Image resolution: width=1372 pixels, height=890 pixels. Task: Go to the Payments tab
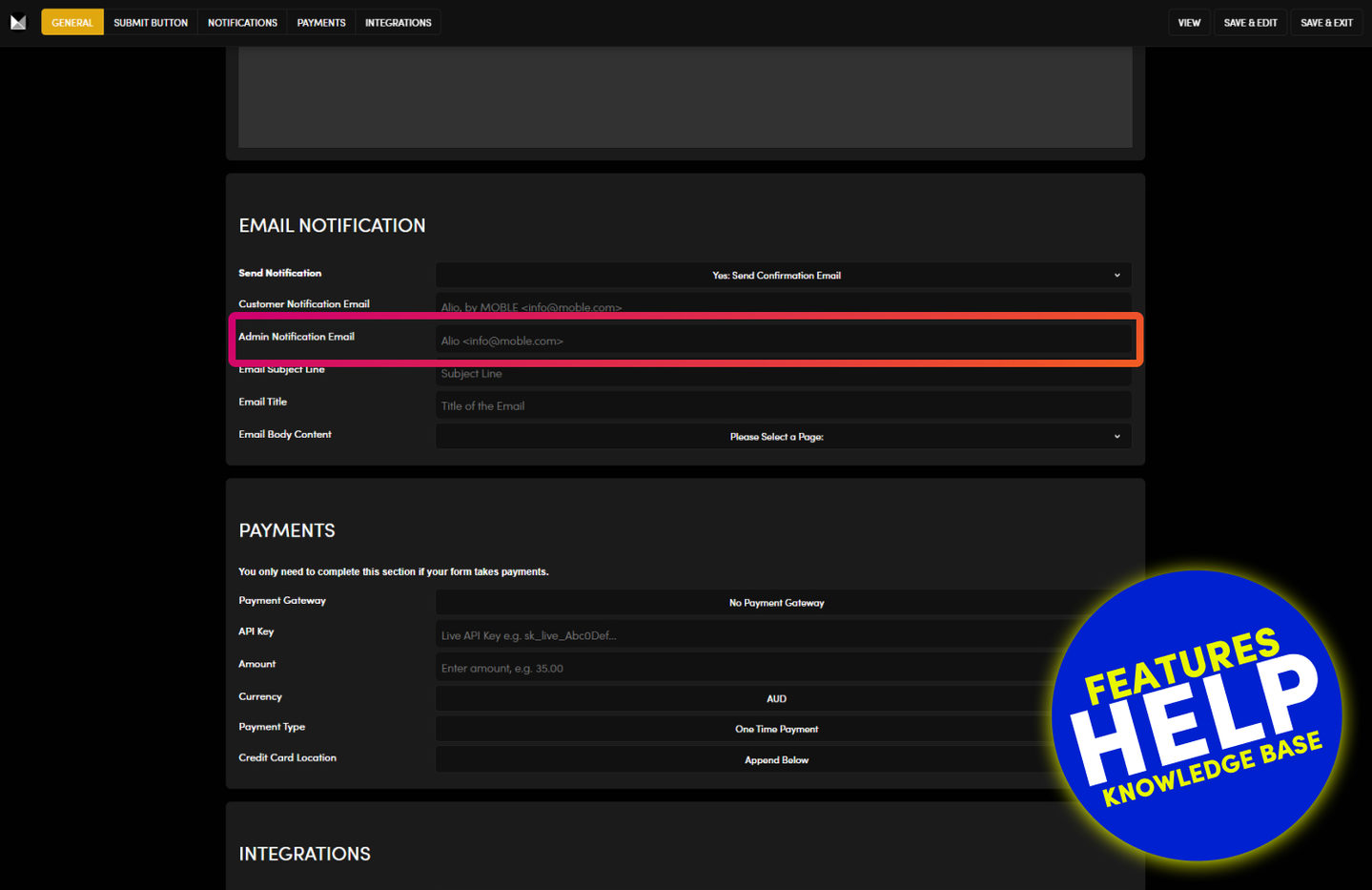[321, 22]
